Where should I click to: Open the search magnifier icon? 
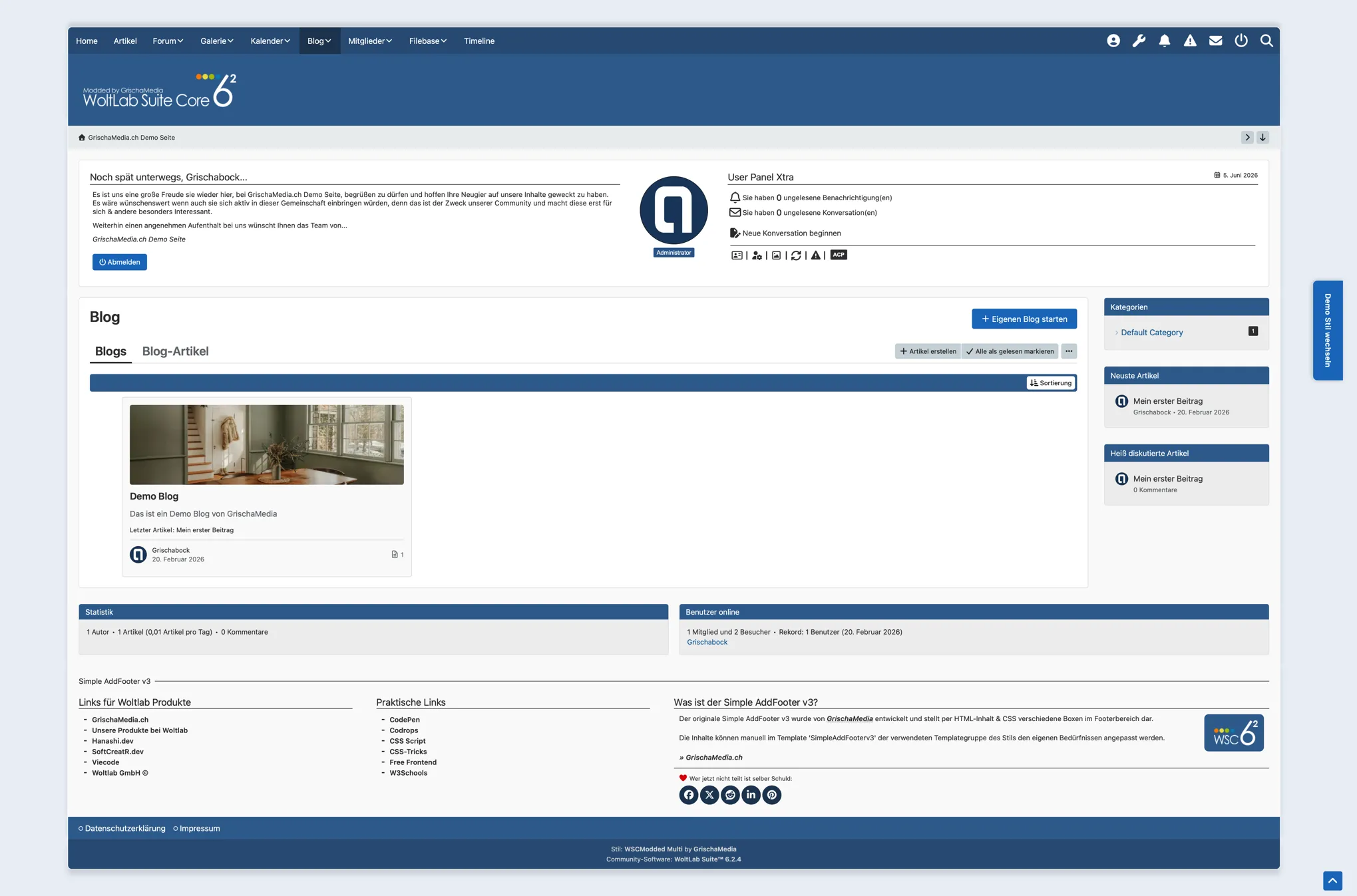tap(1266, 41)
